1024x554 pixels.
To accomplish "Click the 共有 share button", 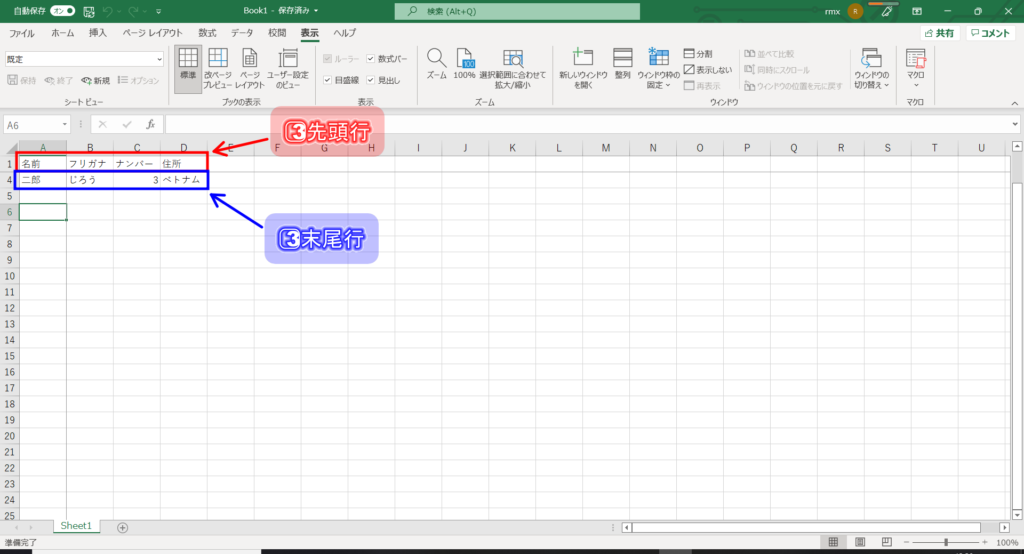I will click(940, 33).
